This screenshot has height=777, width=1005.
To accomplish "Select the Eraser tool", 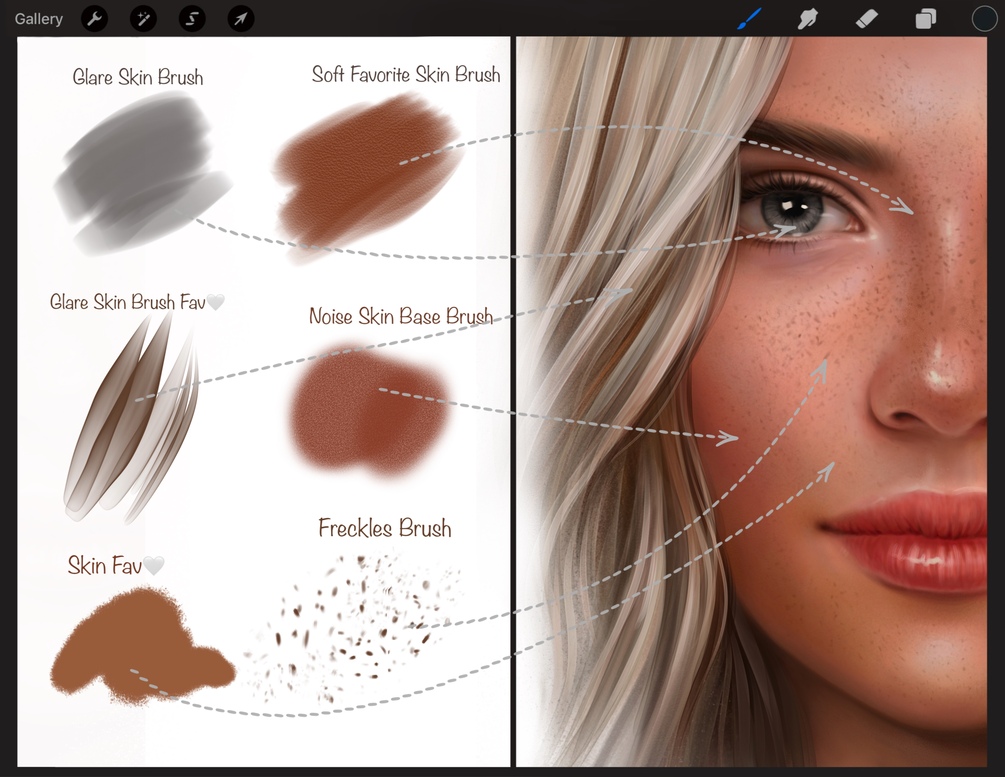I will pos(867,19).
